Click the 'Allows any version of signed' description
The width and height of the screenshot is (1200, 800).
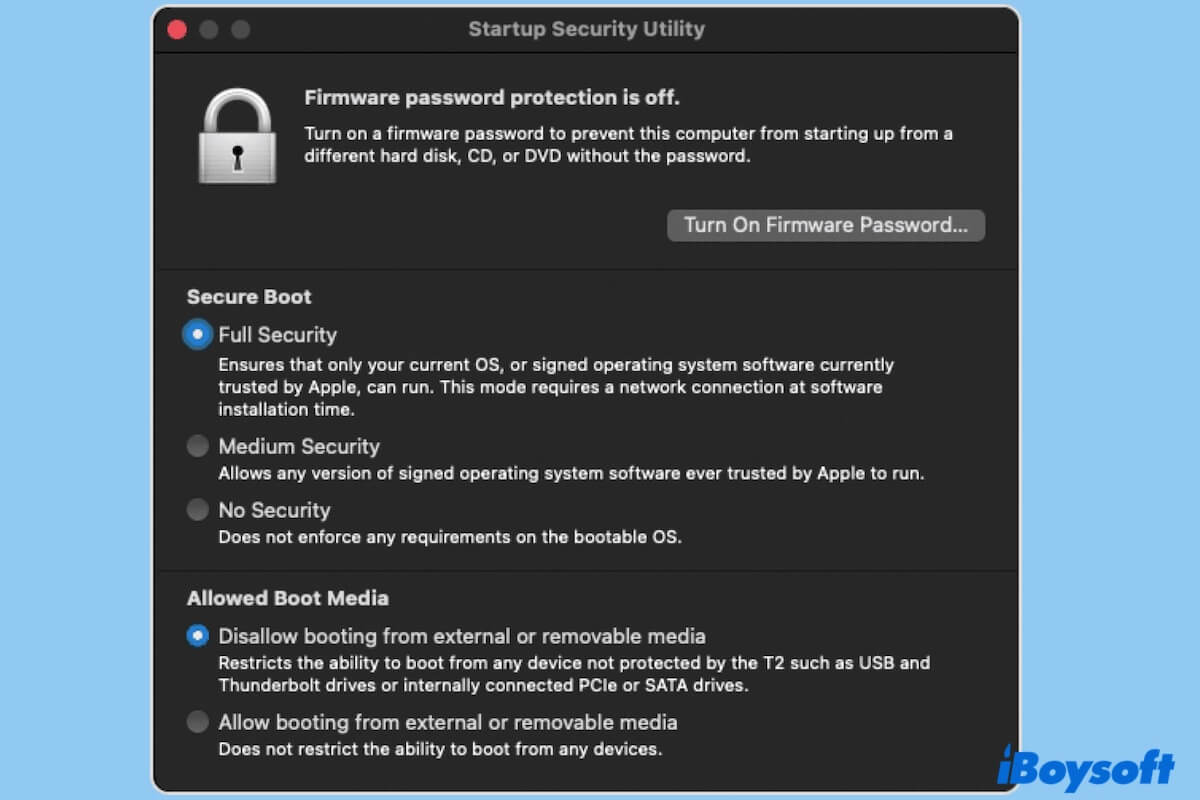[x=571, y=473]
